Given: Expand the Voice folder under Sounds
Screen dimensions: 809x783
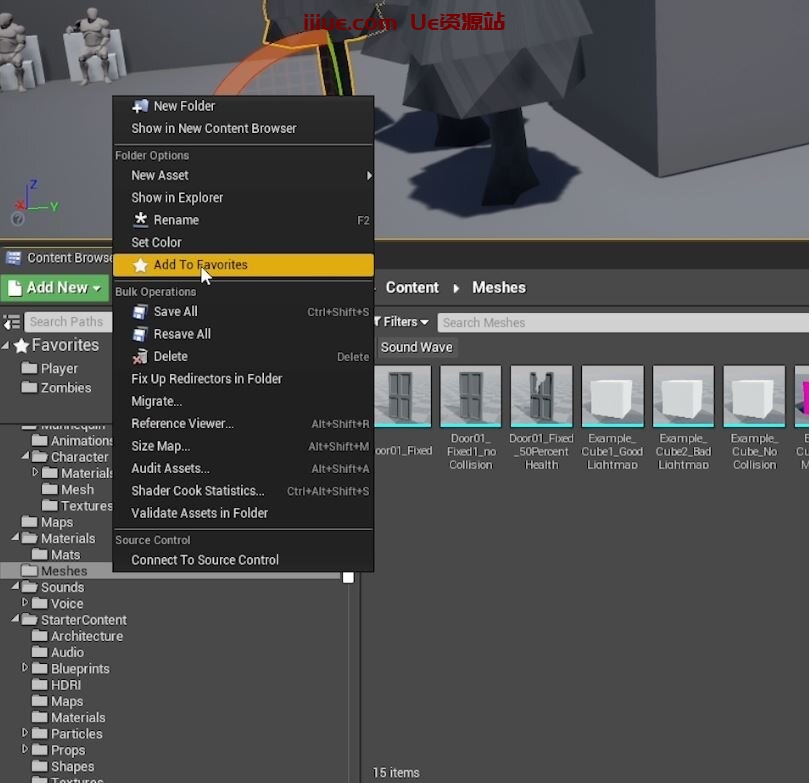Looking at the screenshot, I should pos(25,603).
